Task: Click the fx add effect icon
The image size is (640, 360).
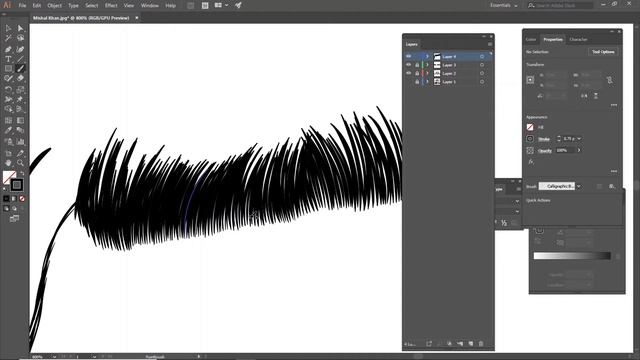Action: pos(531,162)
